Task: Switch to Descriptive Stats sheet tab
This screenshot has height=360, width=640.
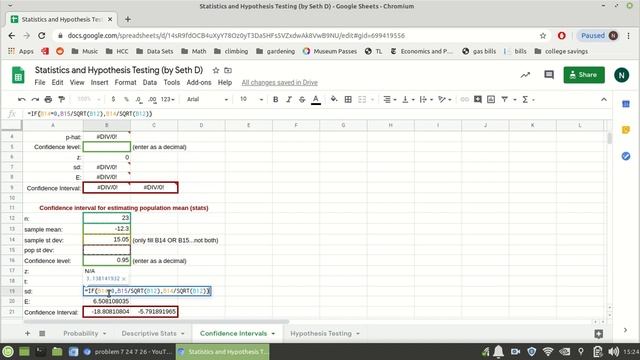Action: coord(149,333)
